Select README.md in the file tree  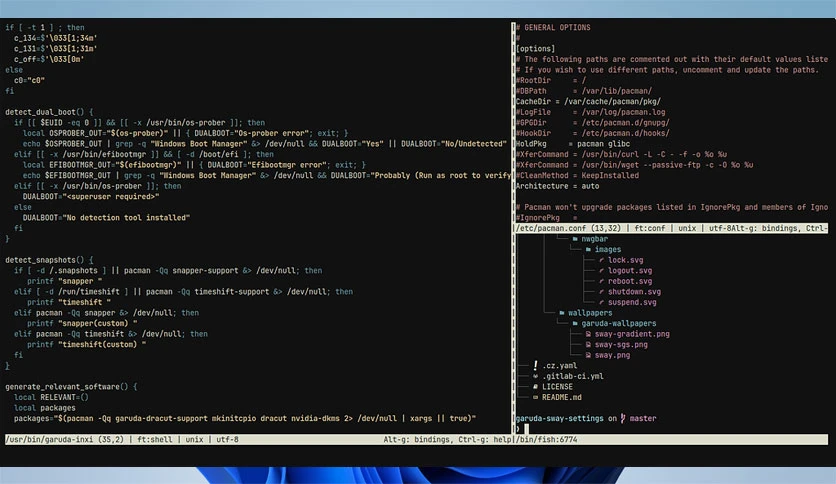[x=562, y=398]
